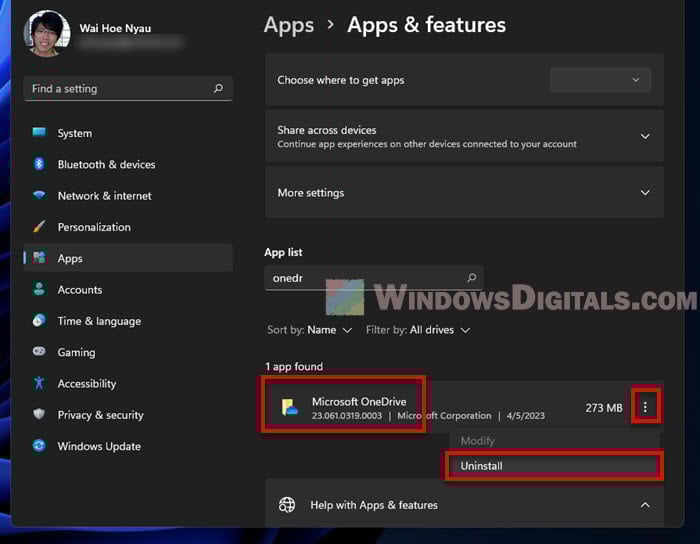Click the Windows Update sync icon
700x544 pixels.
tap(39, 445)
